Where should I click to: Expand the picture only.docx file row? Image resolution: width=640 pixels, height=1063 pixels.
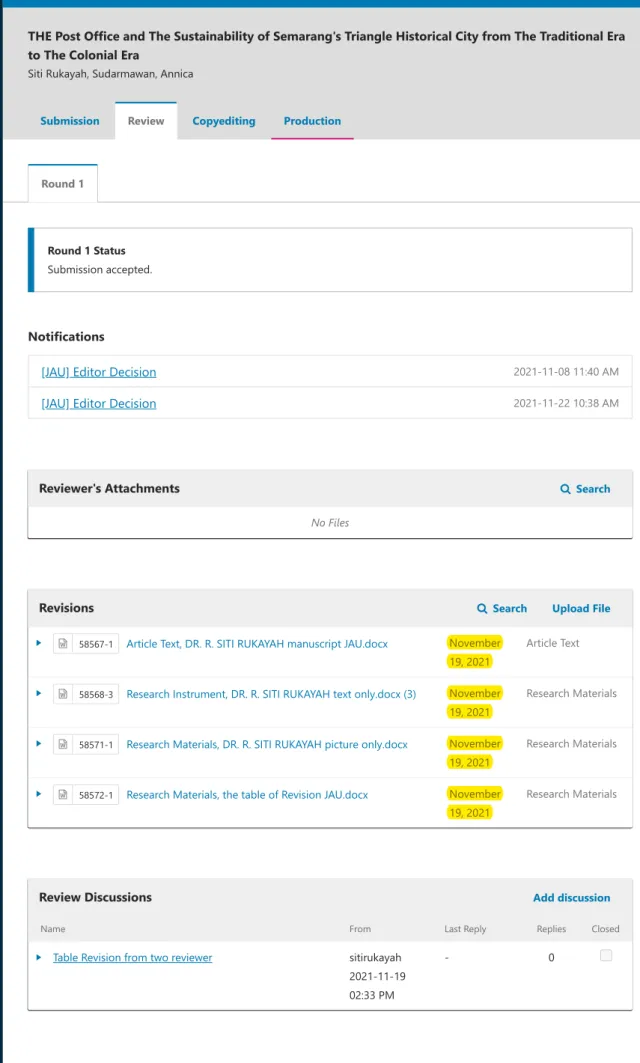tap(39, 743)
